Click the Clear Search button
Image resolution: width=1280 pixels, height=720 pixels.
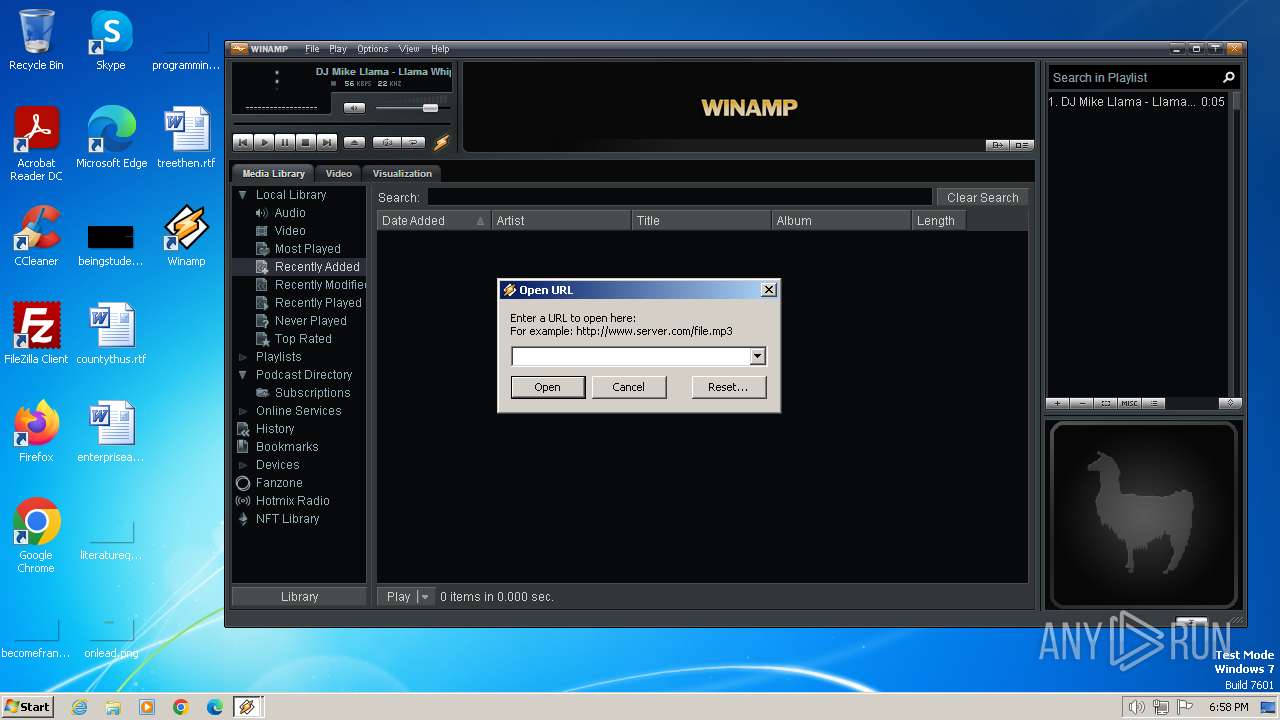coord(982,198)
